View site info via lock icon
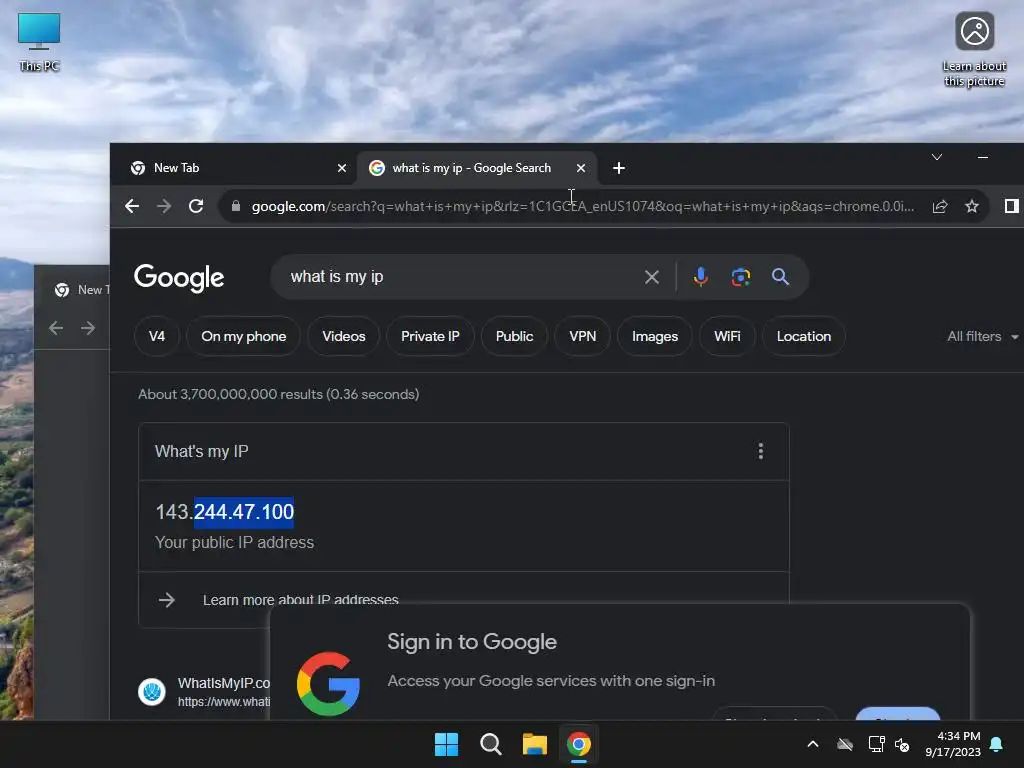The width and height of the screenshot is (1024, 768). click(236, 206)
